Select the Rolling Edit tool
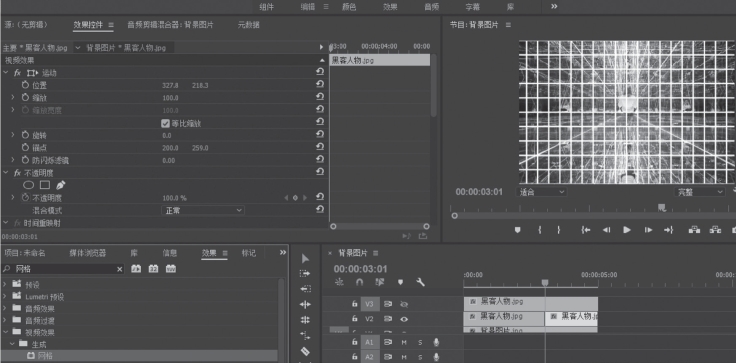The width and height of the screenshot is (736, 363). point(305,320)
